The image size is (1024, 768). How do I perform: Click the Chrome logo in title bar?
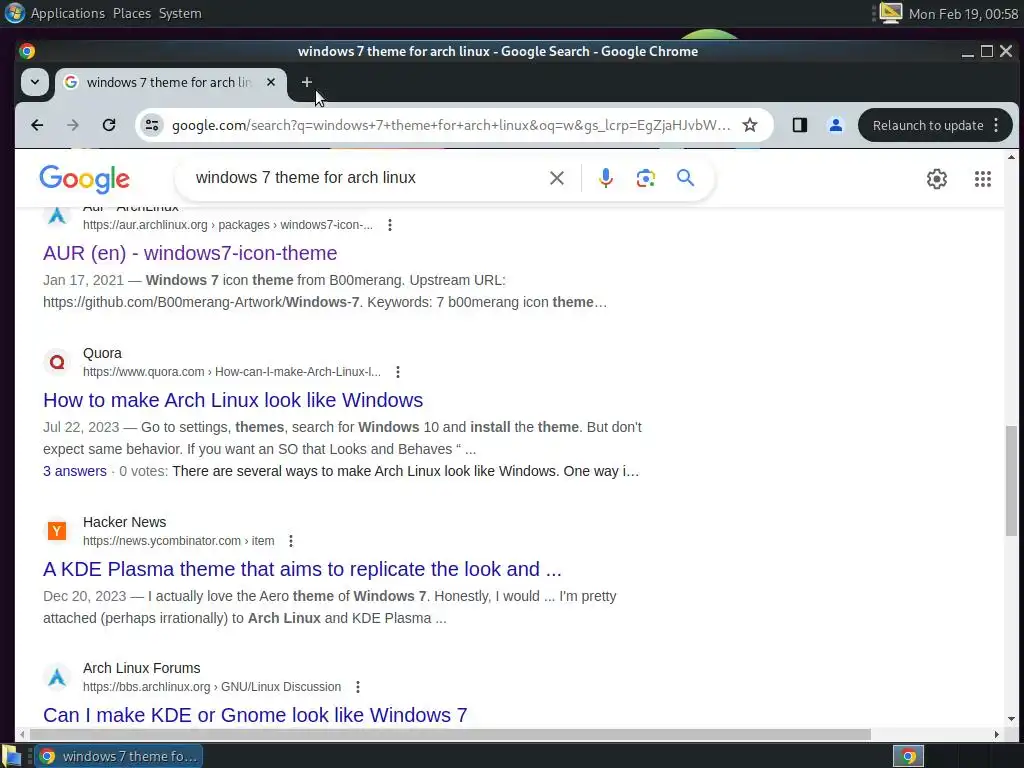click(27, 51)
